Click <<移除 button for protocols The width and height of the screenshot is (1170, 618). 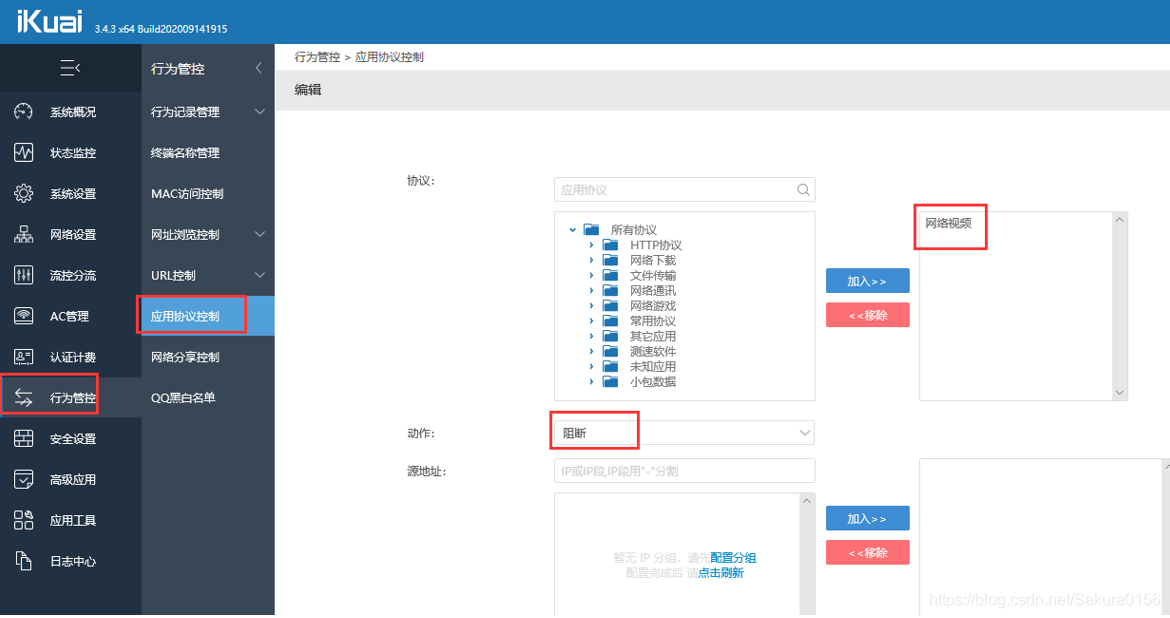[x=867, y=315]
